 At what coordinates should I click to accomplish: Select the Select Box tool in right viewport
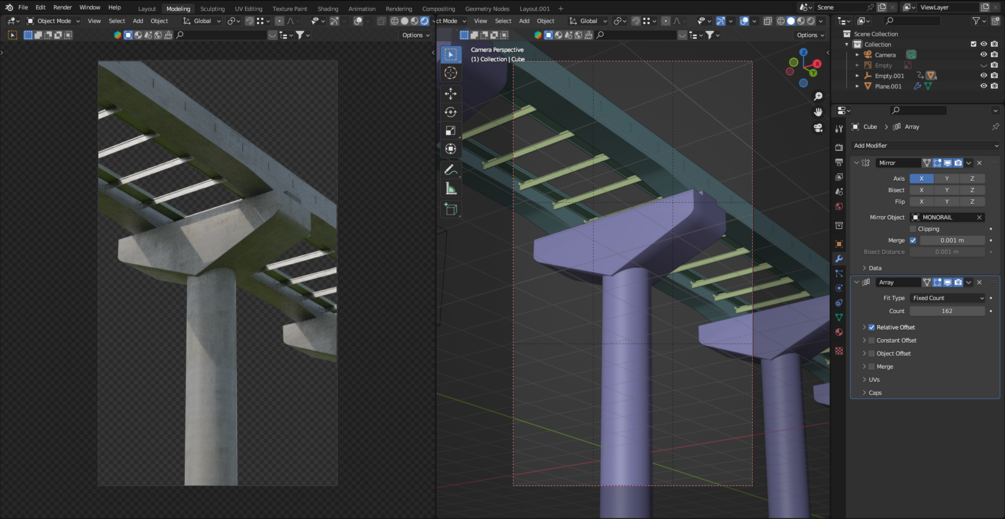[451, 54]
